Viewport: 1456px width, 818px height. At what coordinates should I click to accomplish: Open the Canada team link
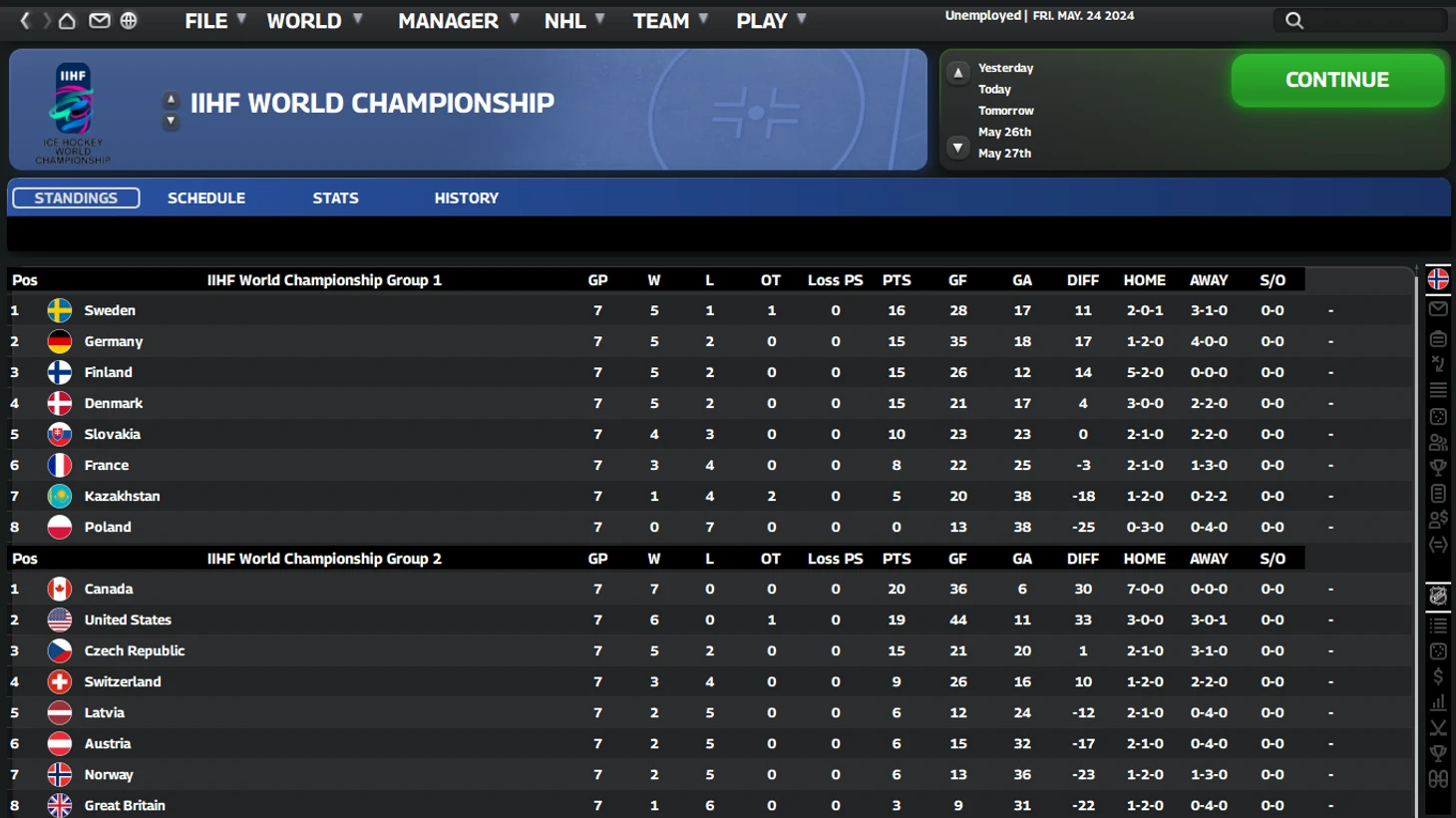tap(109, 589)
